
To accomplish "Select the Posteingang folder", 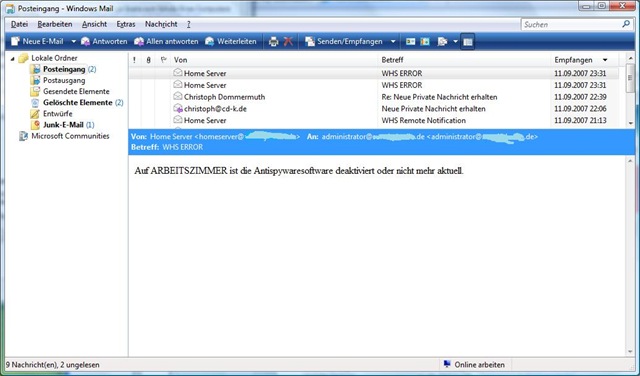I will click(x=64, y=69).
